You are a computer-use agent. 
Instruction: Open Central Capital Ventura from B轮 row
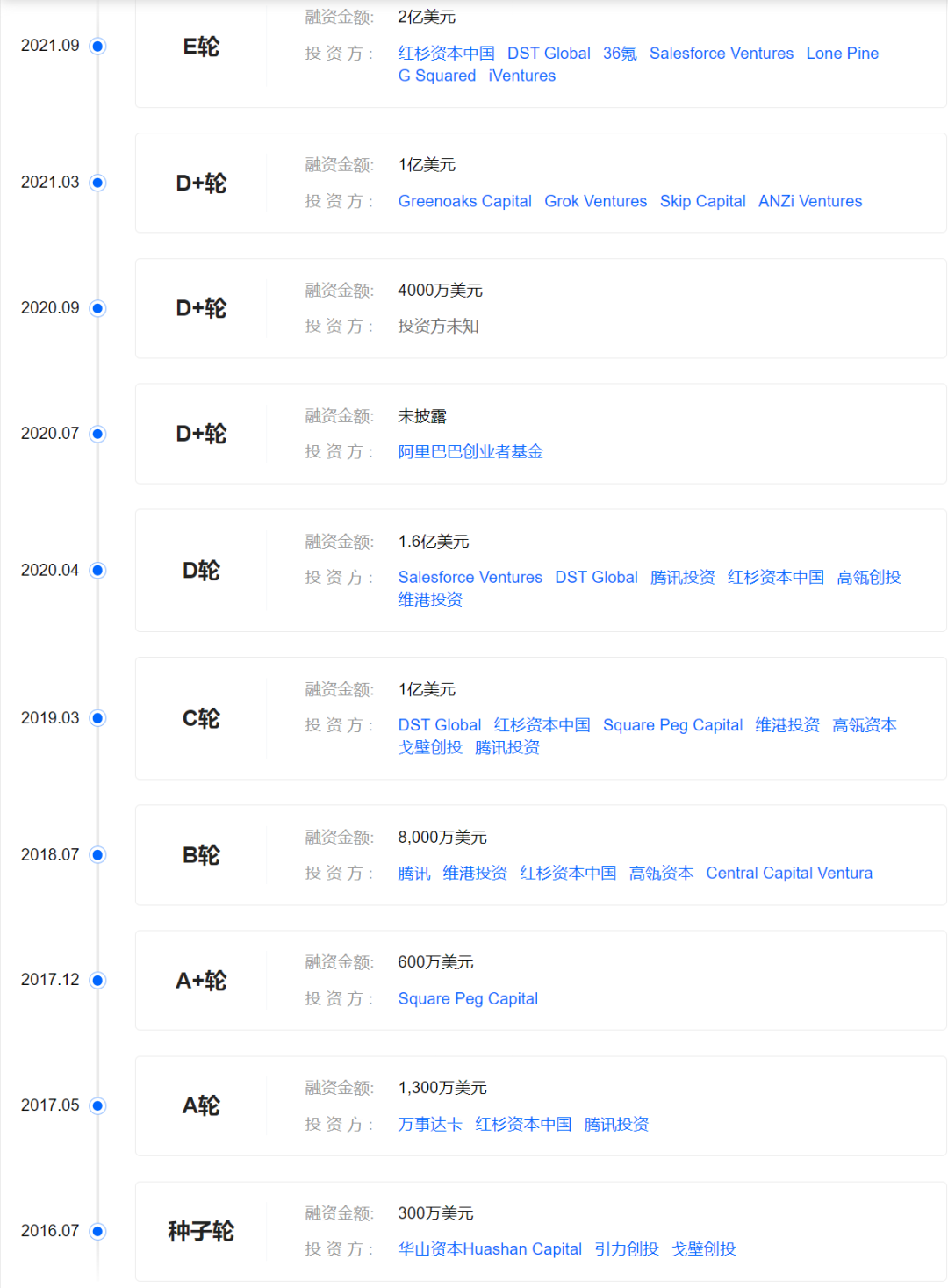click(x=788, y=873)
